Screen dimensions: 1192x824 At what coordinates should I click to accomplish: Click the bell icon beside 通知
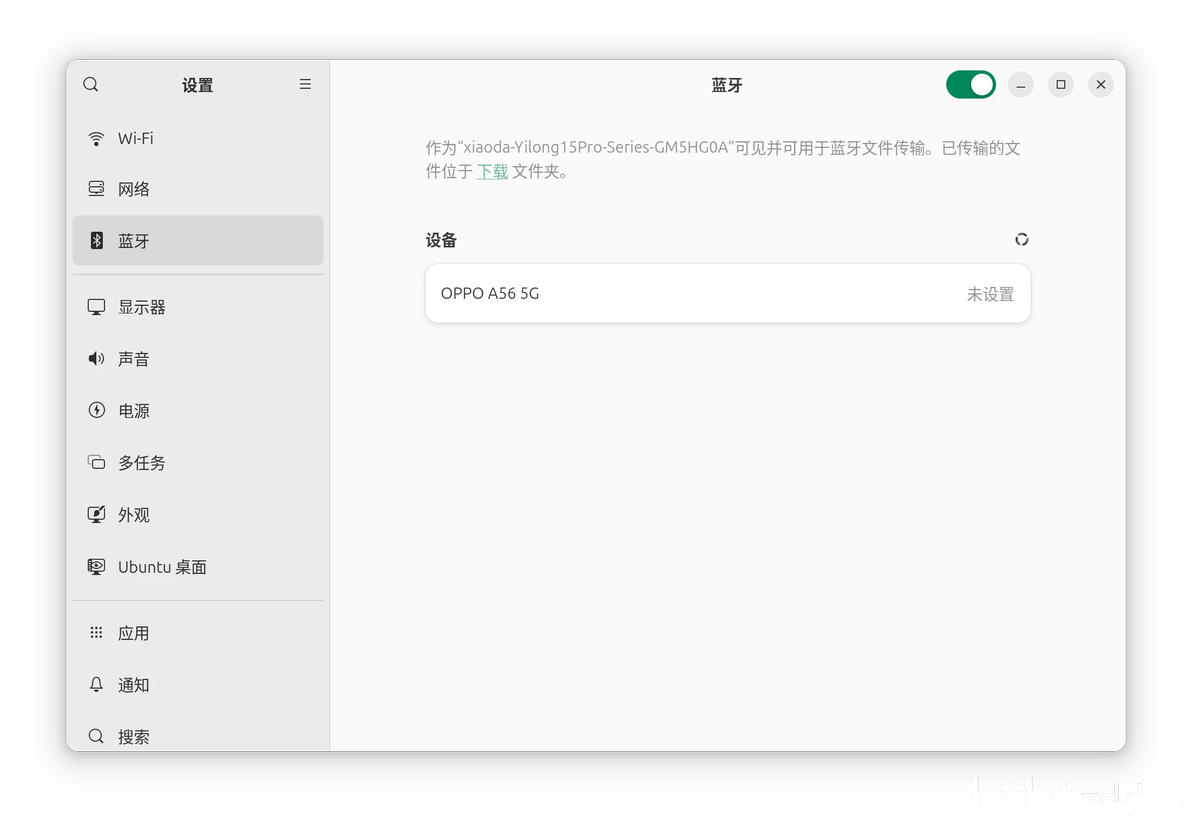pos(96,685)
